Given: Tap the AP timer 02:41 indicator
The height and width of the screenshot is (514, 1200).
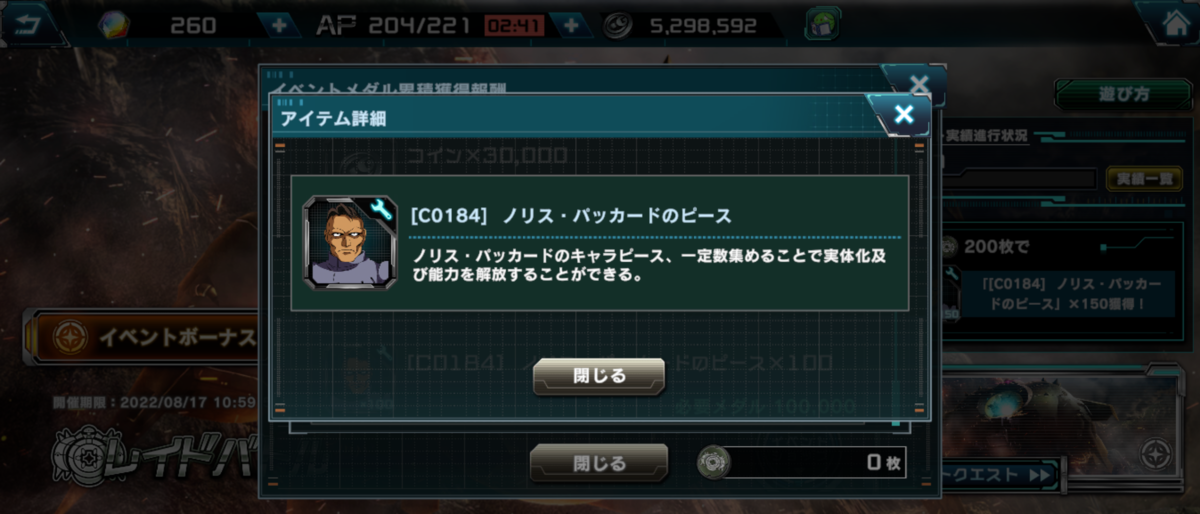Looking at the screenshot, I should [514, 25].
